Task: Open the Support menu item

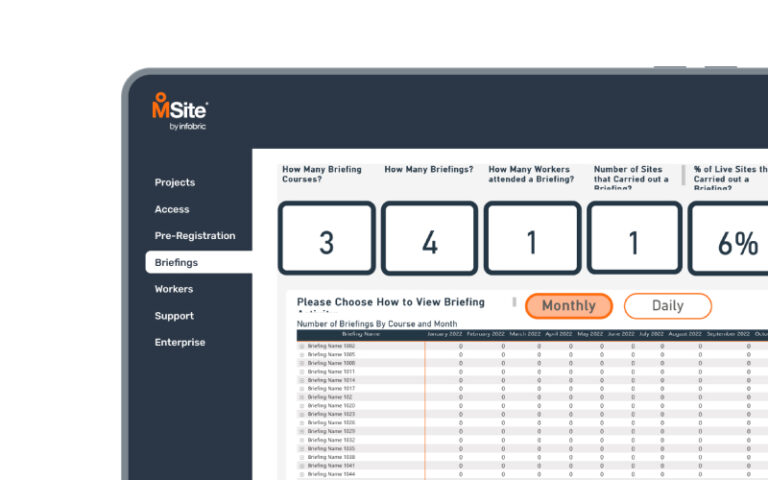Action: (174, 316)
